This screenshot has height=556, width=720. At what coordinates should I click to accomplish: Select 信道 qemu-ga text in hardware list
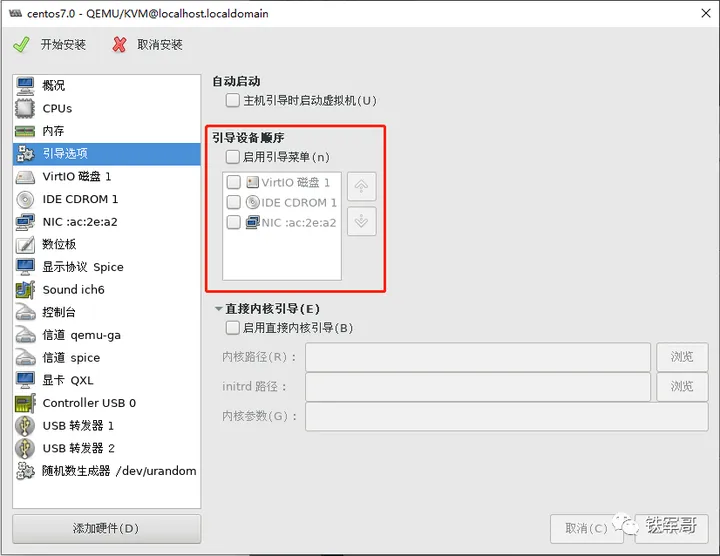tap(82, 335)
